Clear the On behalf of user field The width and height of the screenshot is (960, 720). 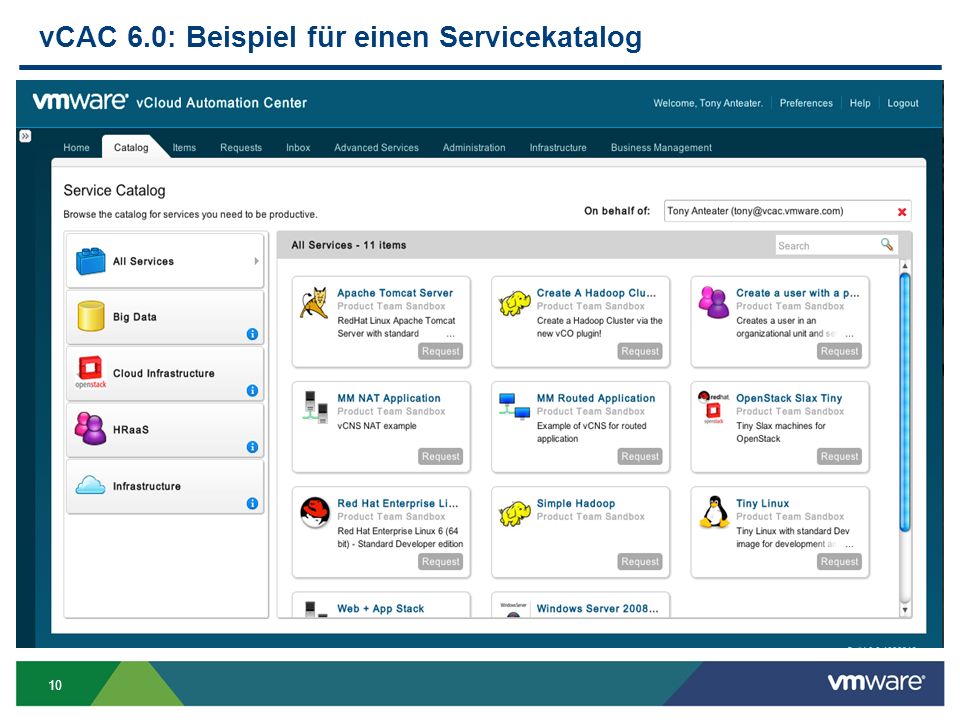tap(902, 212)
